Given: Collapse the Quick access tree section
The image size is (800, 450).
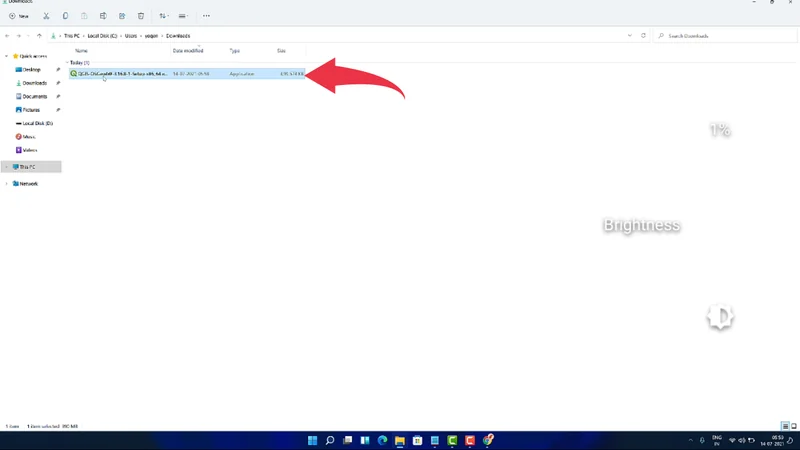Looking at the screenshot, I should 7,56.
